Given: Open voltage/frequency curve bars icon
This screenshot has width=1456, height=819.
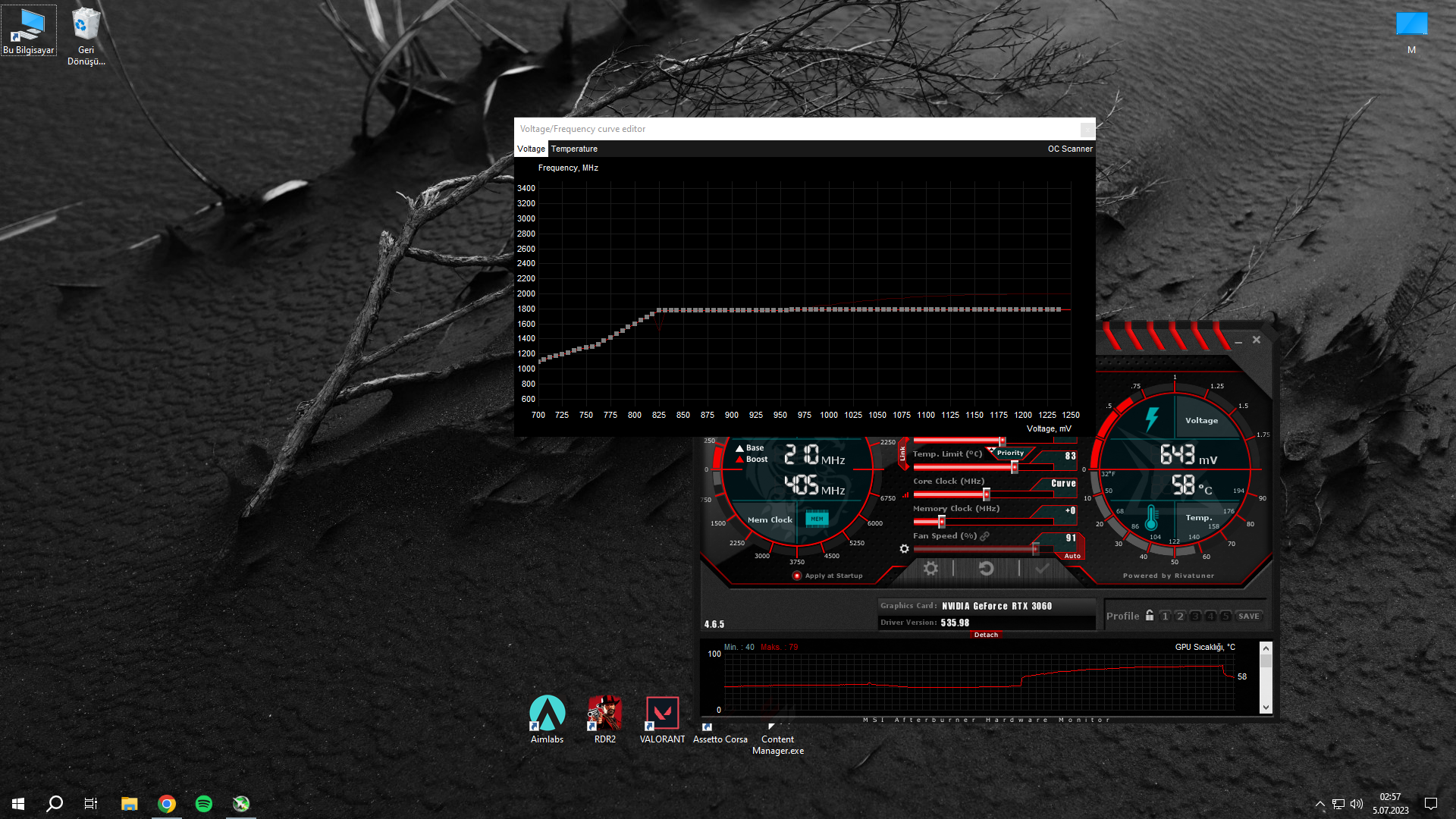Looking at the screenshot, I should [905, 495].
